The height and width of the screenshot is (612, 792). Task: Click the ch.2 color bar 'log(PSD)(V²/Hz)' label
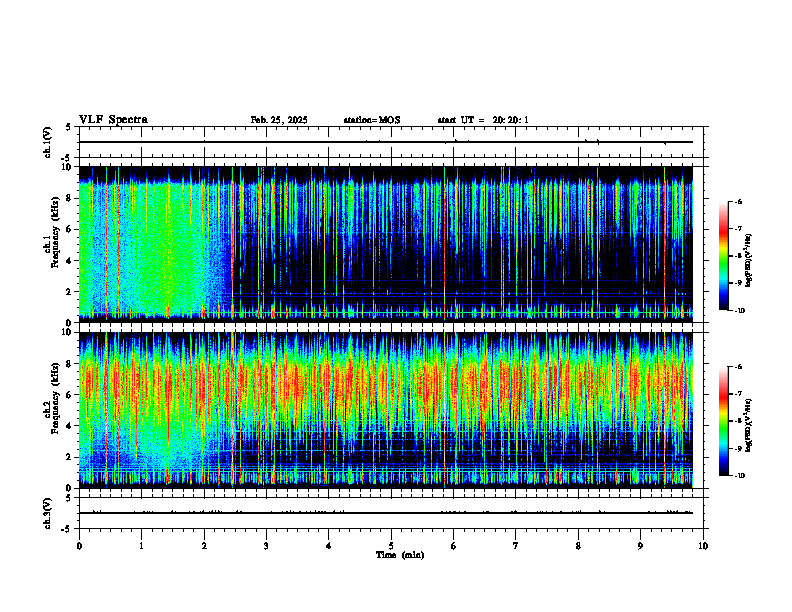click(x=749, y=425)
